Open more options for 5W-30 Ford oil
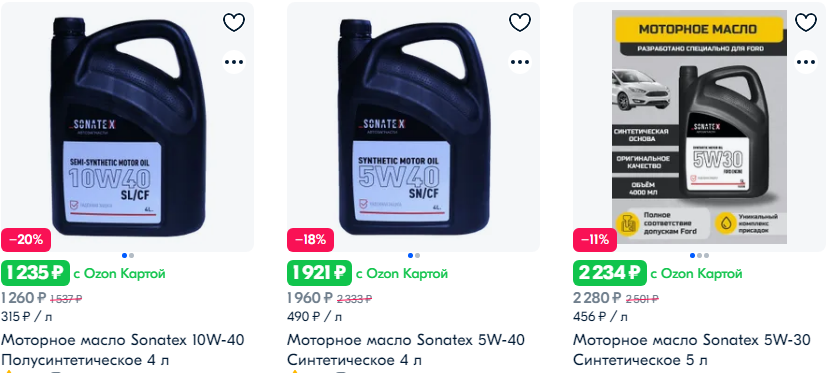Viewport: 827px width, 373px height. pyautogui.click(x=805, y=62)
